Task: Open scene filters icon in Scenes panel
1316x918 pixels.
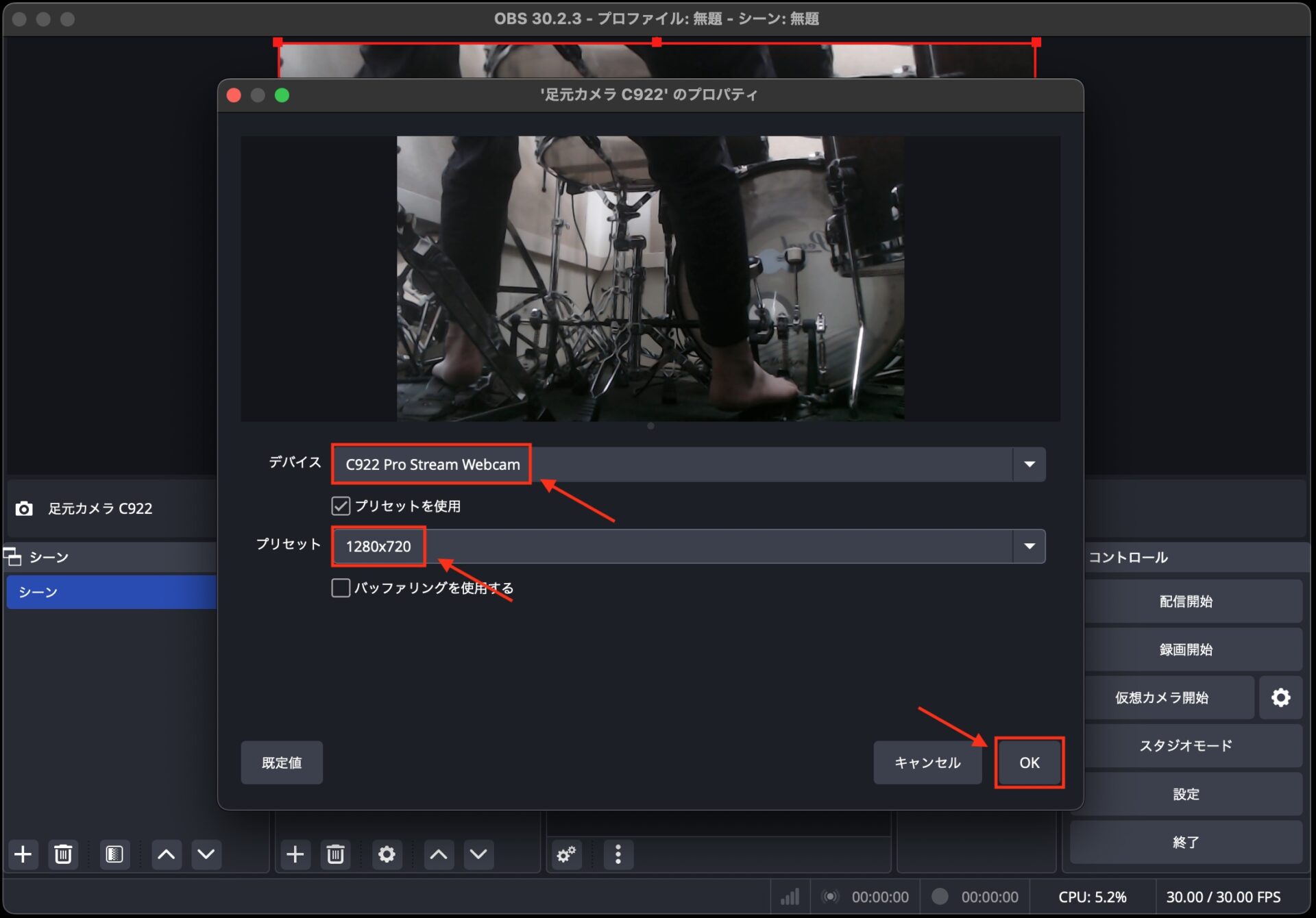Action: (x=114, y=854)
